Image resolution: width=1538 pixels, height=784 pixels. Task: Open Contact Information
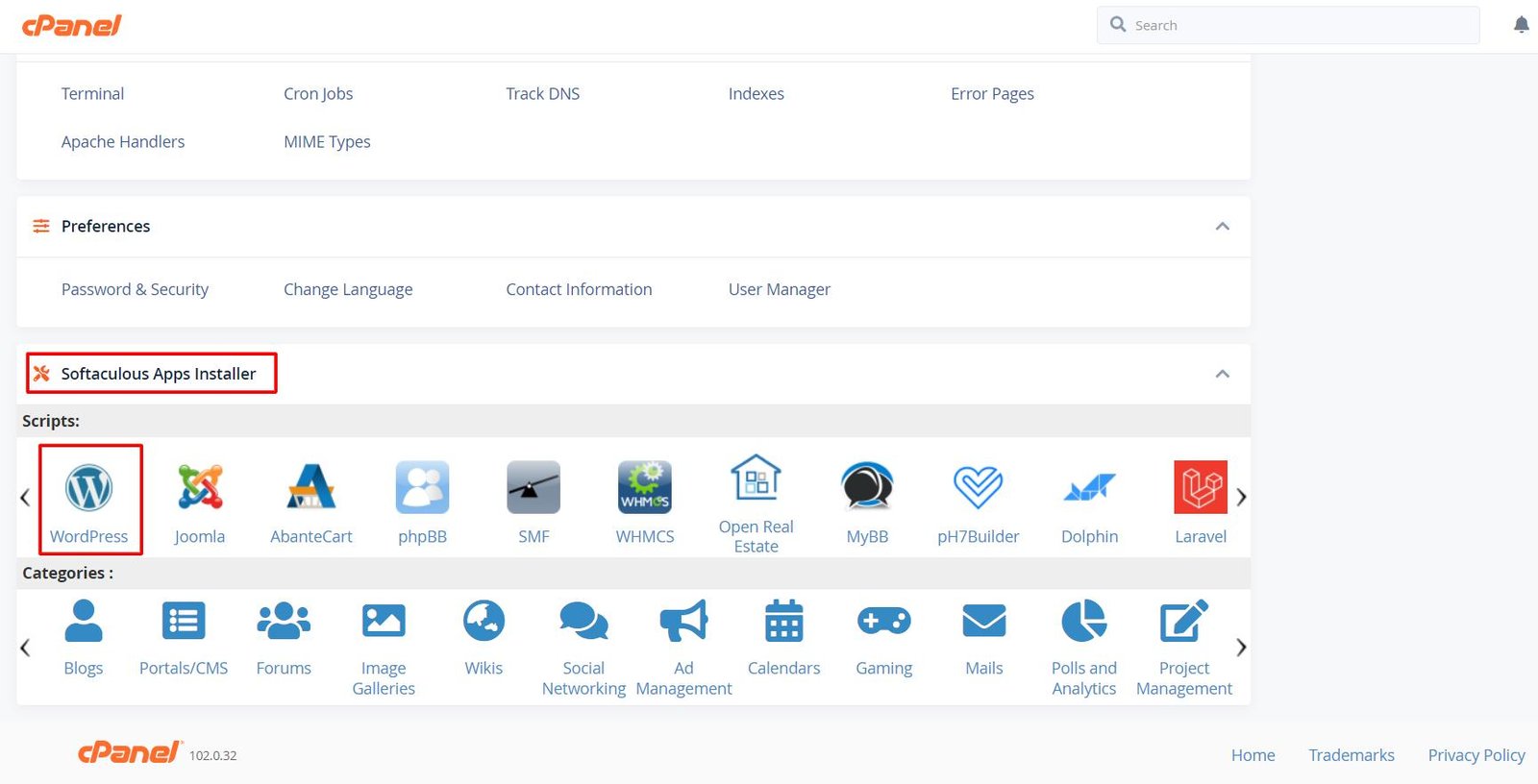pyautogui.click(x=579, y=289)
